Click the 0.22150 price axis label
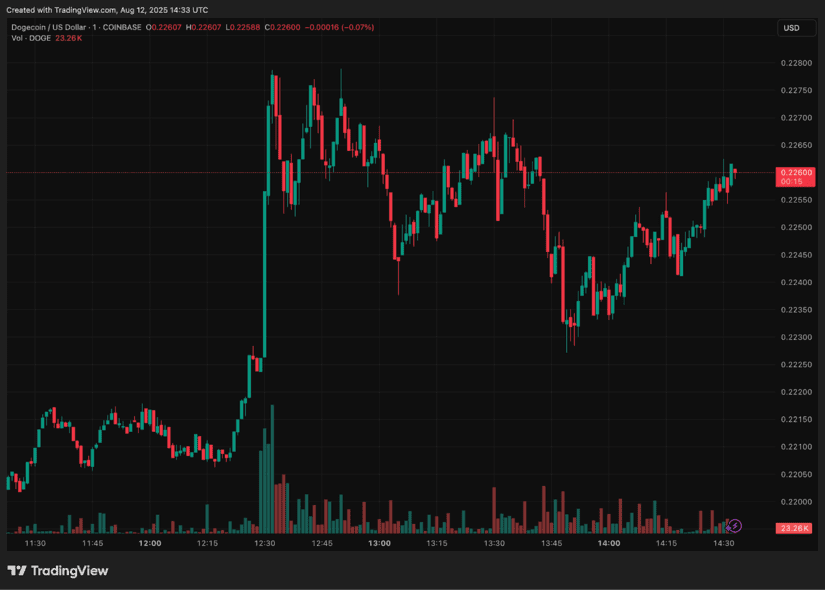 [796, 419]
